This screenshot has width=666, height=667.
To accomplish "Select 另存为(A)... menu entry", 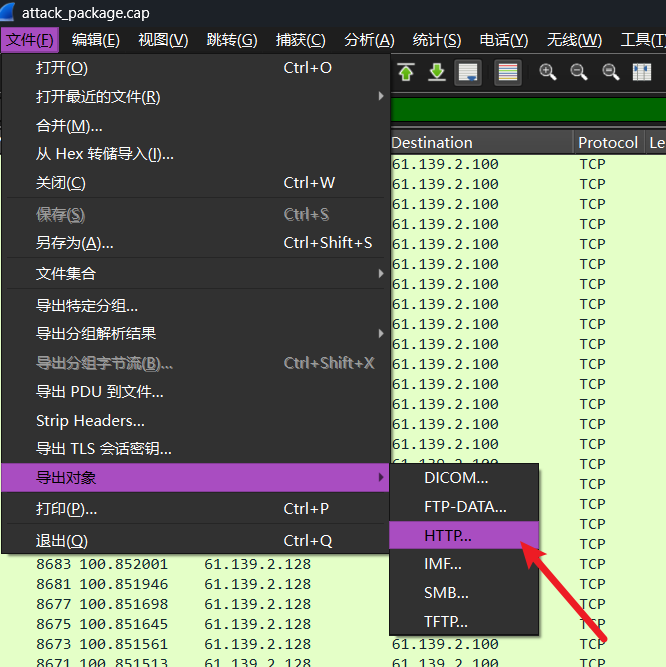I will click(195, 243).
